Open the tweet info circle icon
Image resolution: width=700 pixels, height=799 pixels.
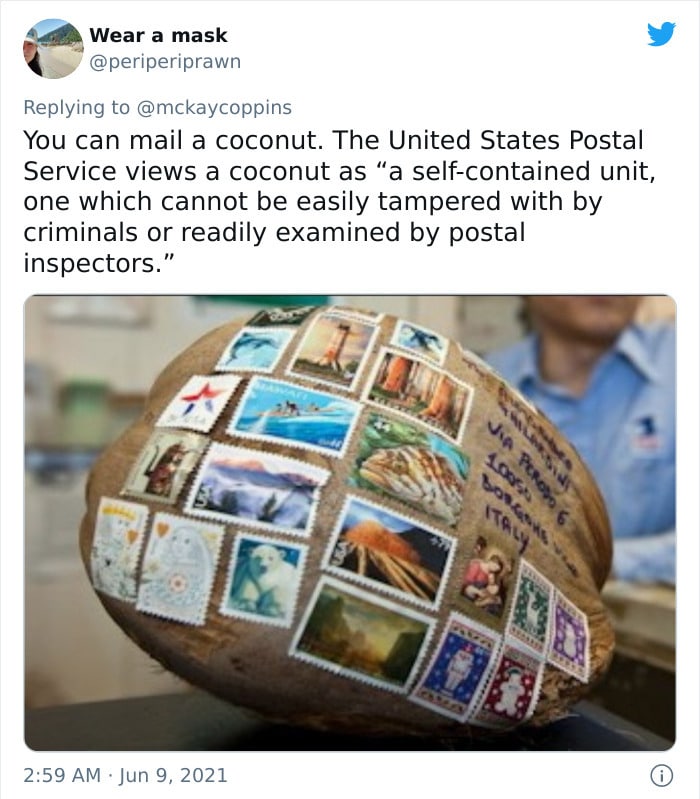(661, 776)
